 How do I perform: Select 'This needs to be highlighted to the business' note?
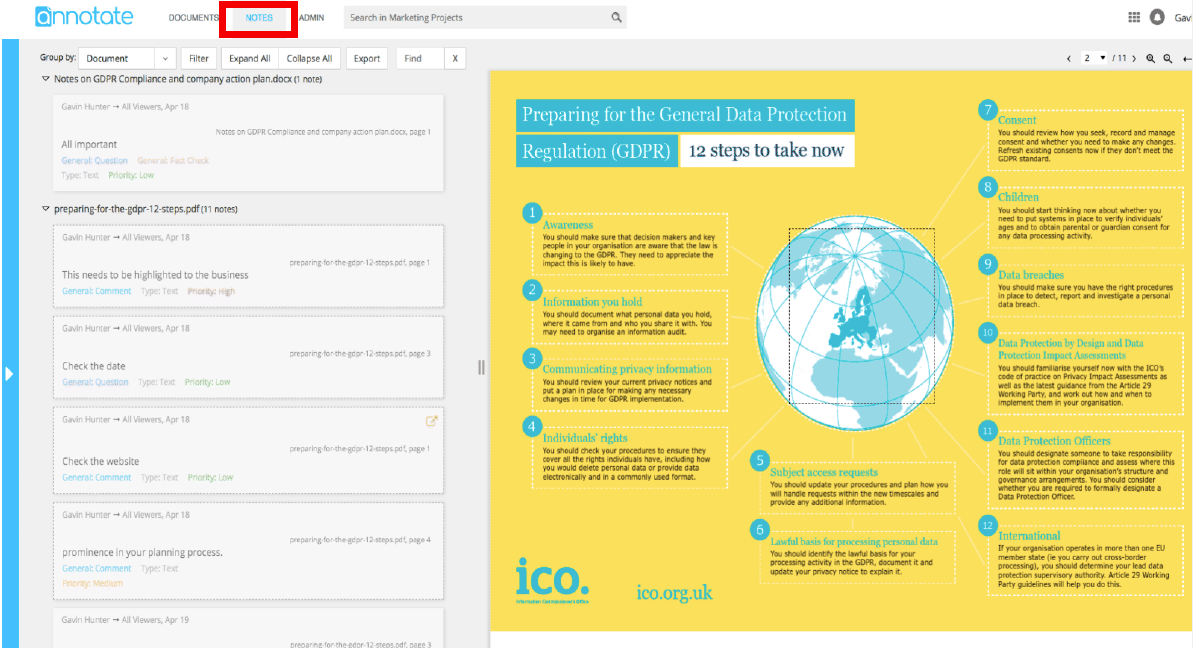click(x=248, y=266)
